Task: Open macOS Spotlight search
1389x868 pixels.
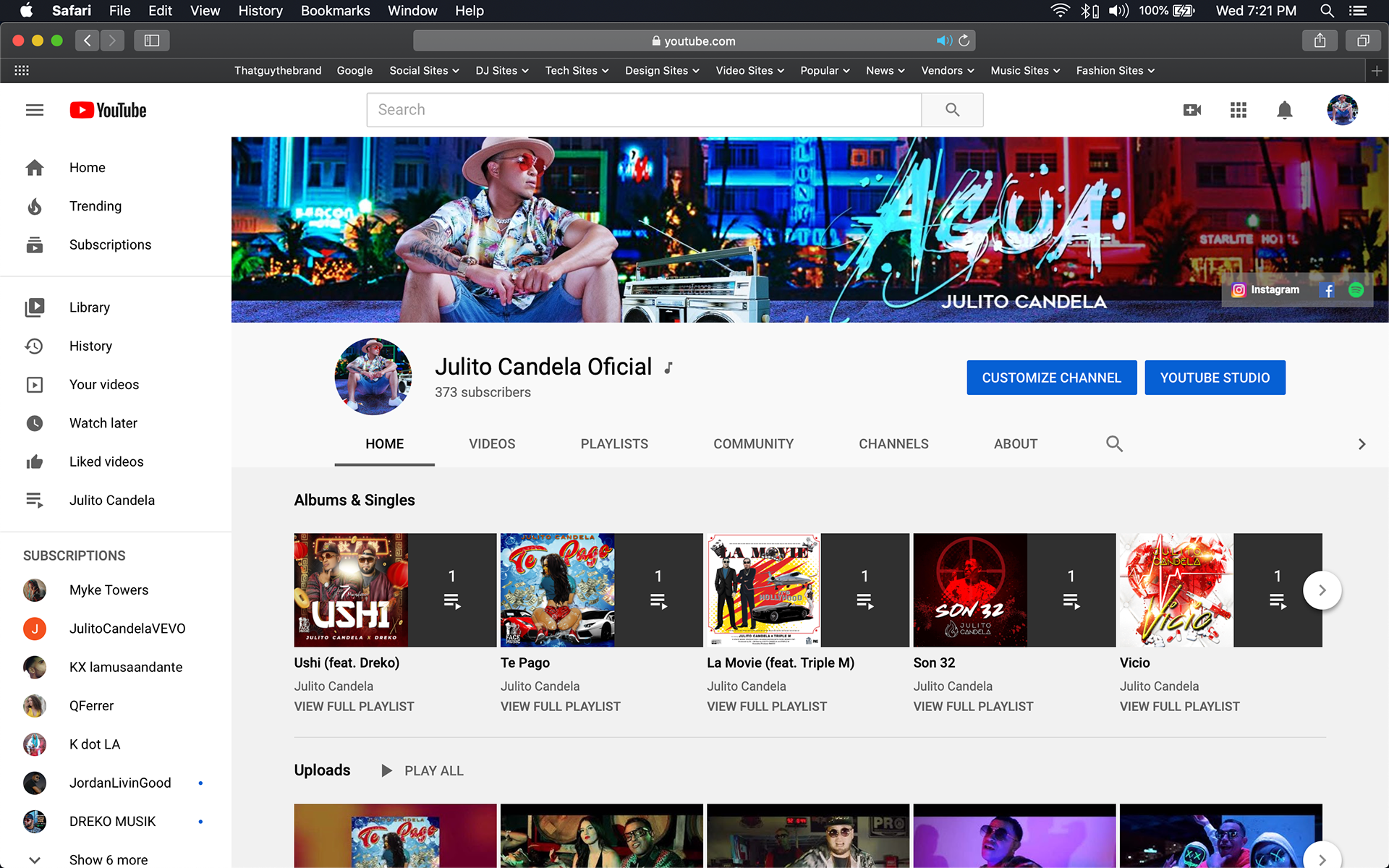Action: click(1327, 11)
